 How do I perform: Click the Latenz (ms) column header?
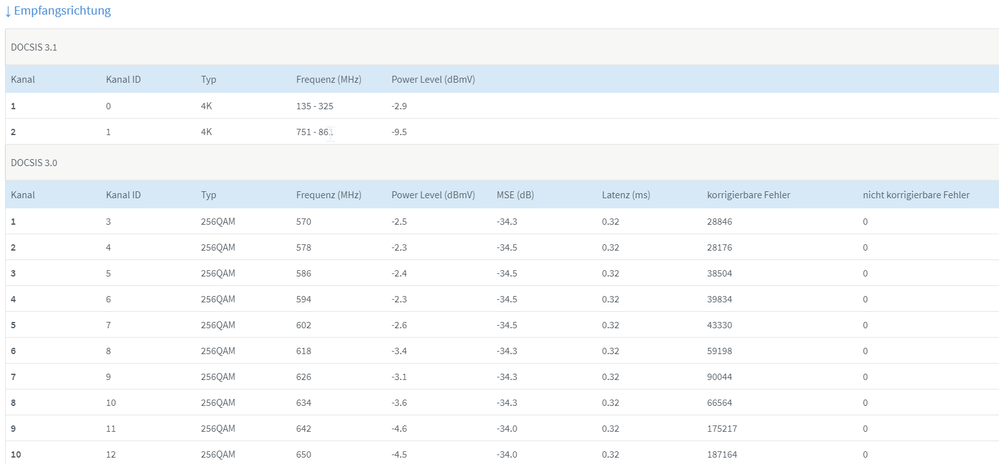tap(626, 195)
